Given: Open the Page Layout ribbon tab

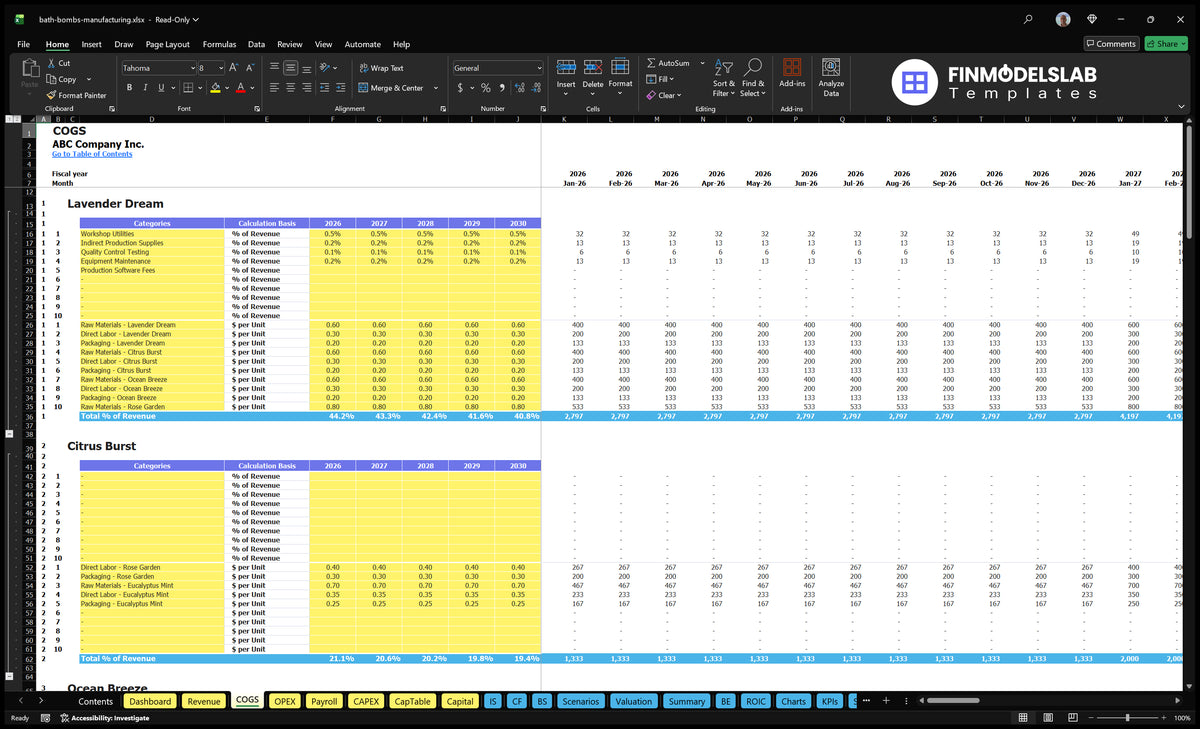Looking at the screenshot, I should tap(167, 44).
